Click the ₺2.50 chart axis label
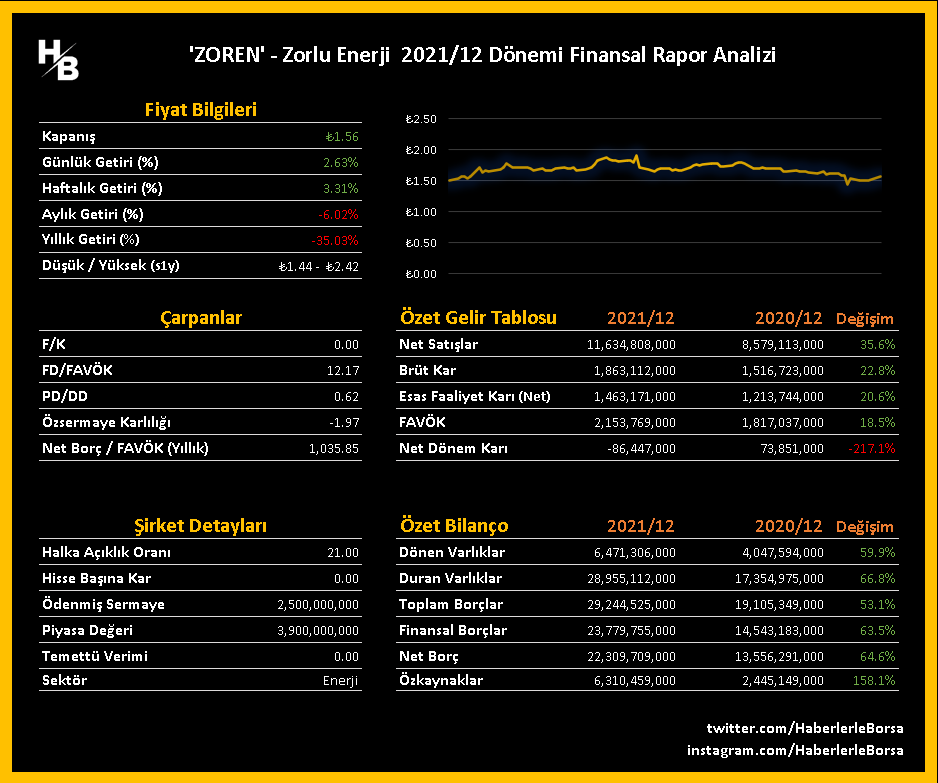This screenshot has width=938, height=783. pos(421,119)
